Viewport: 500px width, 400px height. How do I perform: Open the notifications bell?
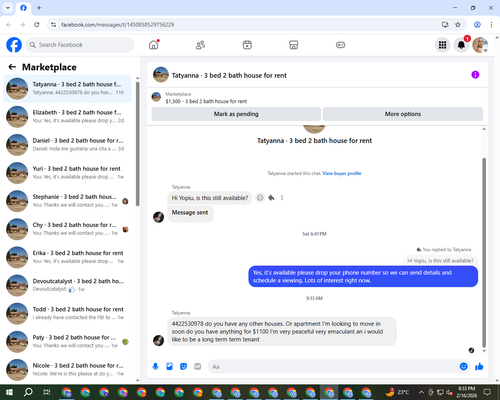click(461, 45)
